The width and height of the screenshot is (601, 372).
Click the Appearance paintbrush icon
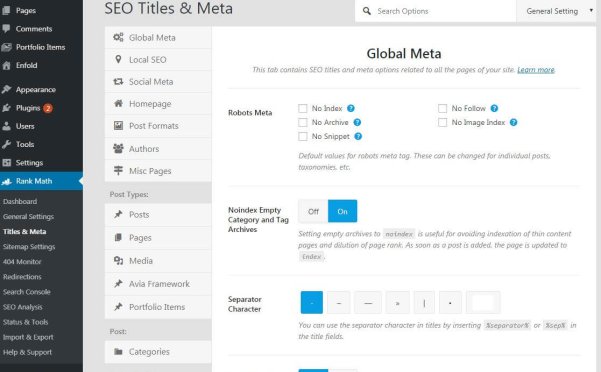point(7,89)
